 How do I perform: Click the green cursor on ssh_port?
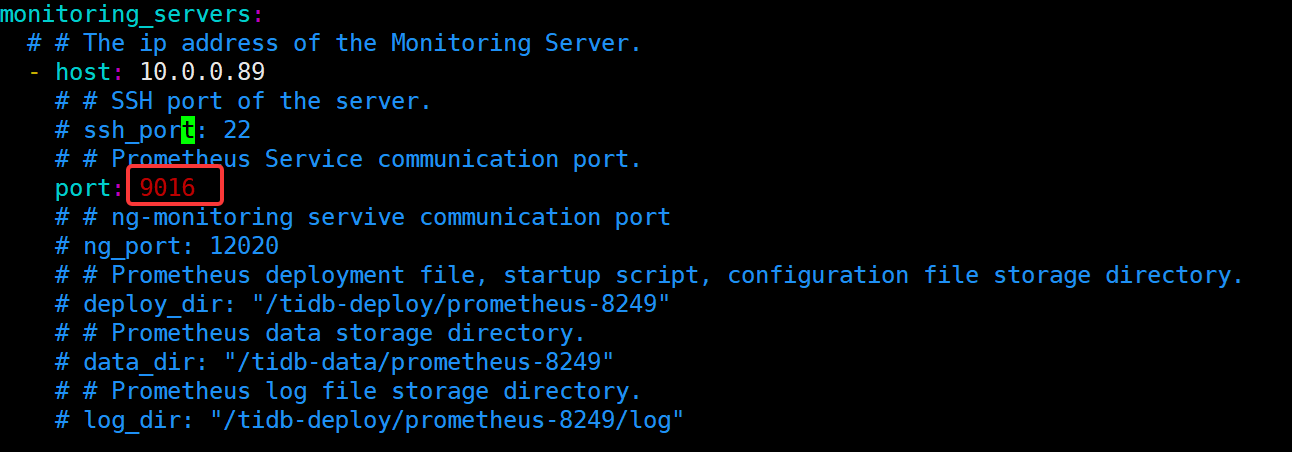tap(188, 130)
